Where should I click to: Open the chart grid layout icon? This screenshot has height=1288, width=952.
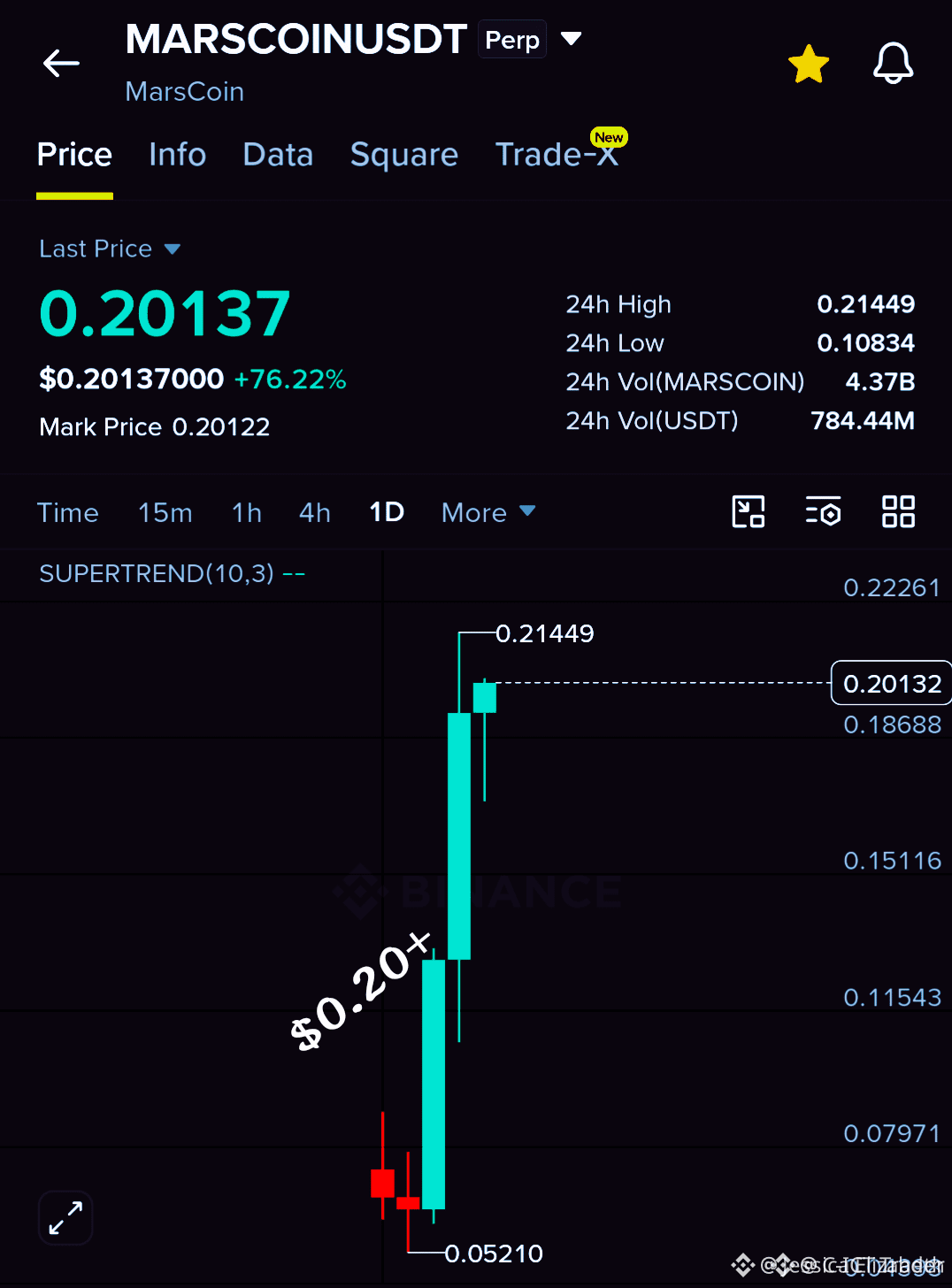(898, 511)
